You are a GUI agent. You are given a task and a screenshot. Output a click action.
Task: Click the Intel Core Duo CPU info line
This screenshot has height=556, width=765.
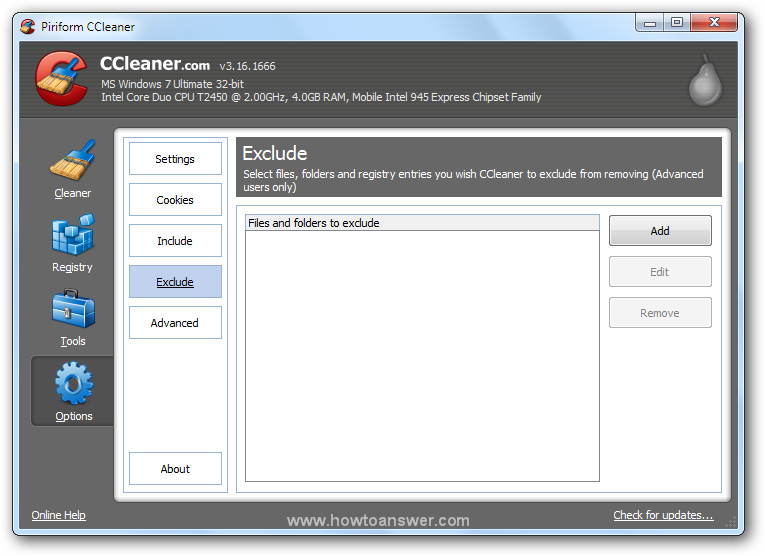321,97
